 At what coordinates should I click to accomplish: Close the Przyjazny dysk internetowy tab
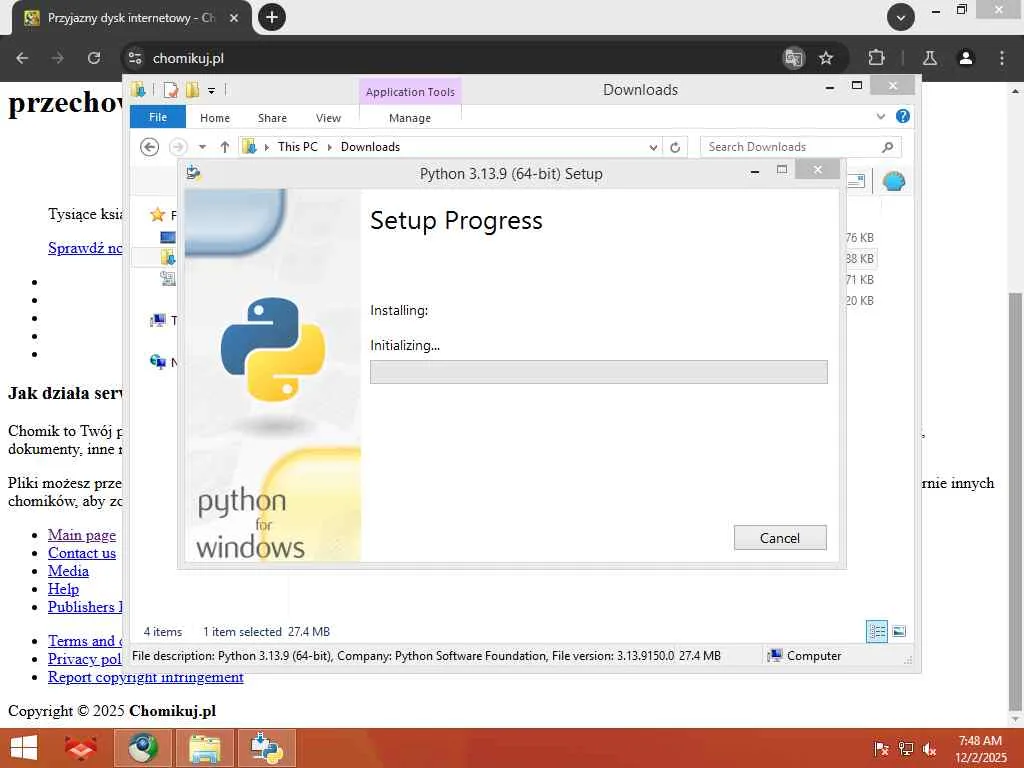coord(234,18)
